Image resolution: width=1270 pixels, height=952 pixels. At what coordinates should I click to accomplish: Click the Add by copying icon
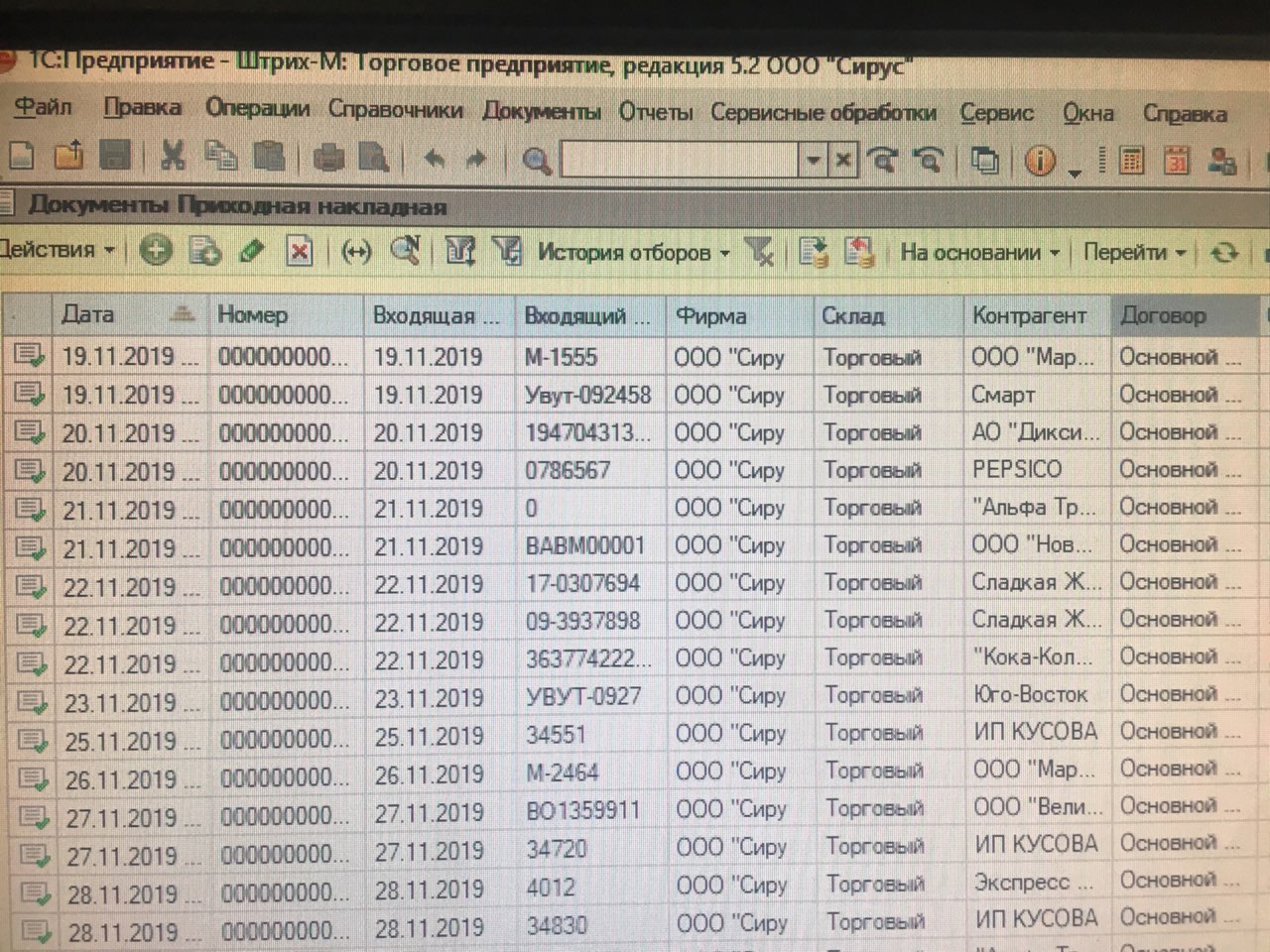point(204,251)
